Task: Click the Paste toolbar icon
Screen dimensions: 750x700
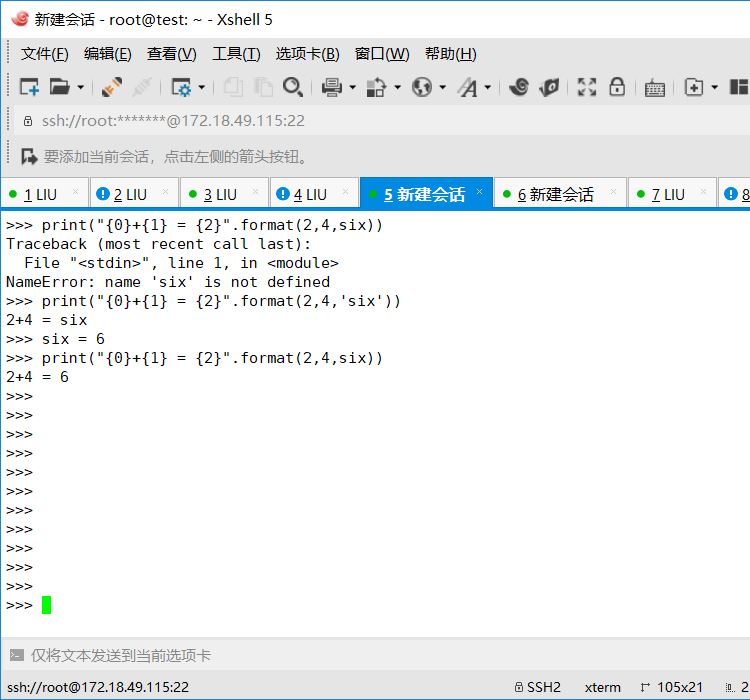Action: (263, 87)
